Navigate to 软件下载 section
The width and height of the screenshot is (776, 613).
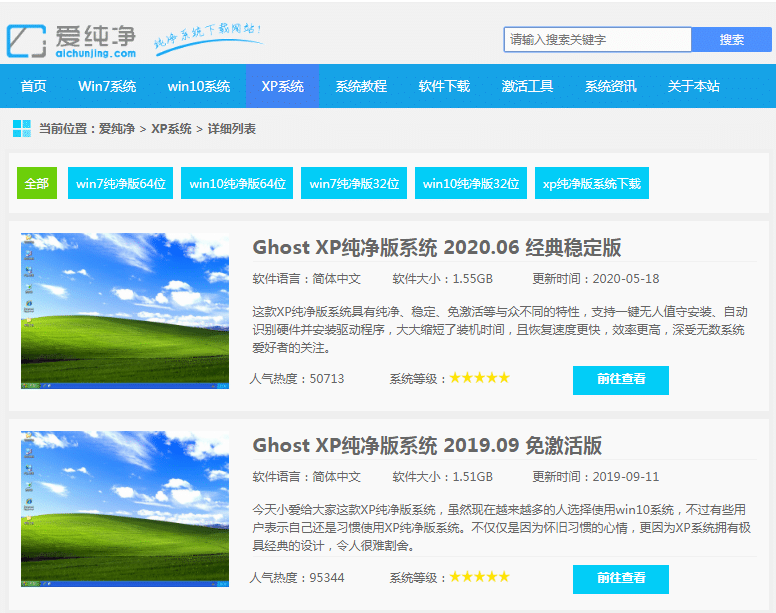pos(444,86)
